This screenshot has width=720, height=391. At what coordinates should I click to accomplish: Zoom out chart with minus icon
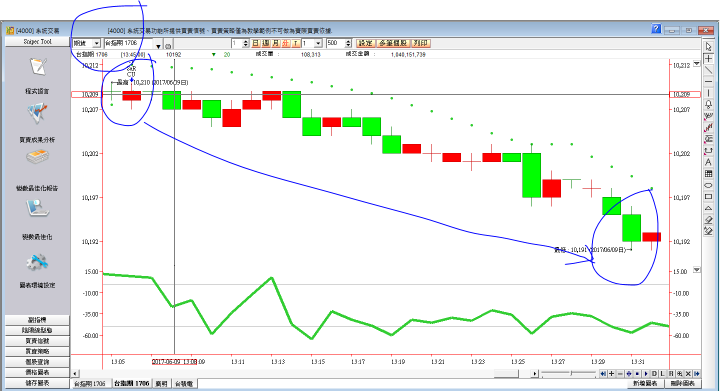click(x=620, y=374)
